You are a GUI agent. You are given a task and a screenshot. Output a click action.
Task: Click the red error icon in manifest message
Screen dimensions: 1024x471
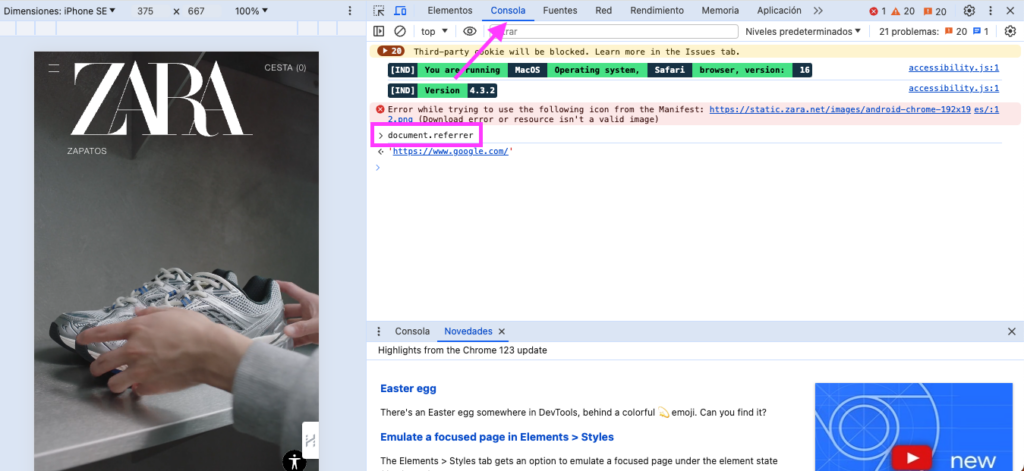point(380,110)
